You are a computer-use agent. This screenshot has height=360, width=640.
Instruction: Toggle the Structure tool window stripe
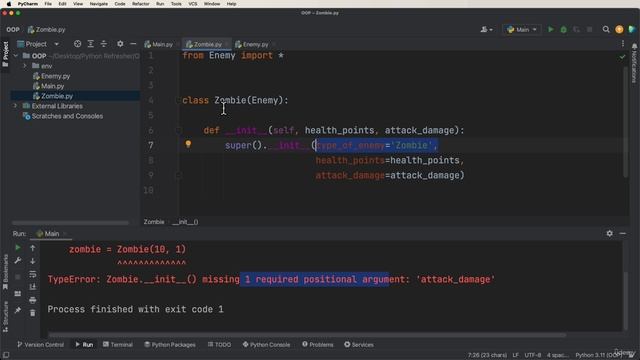5,317
